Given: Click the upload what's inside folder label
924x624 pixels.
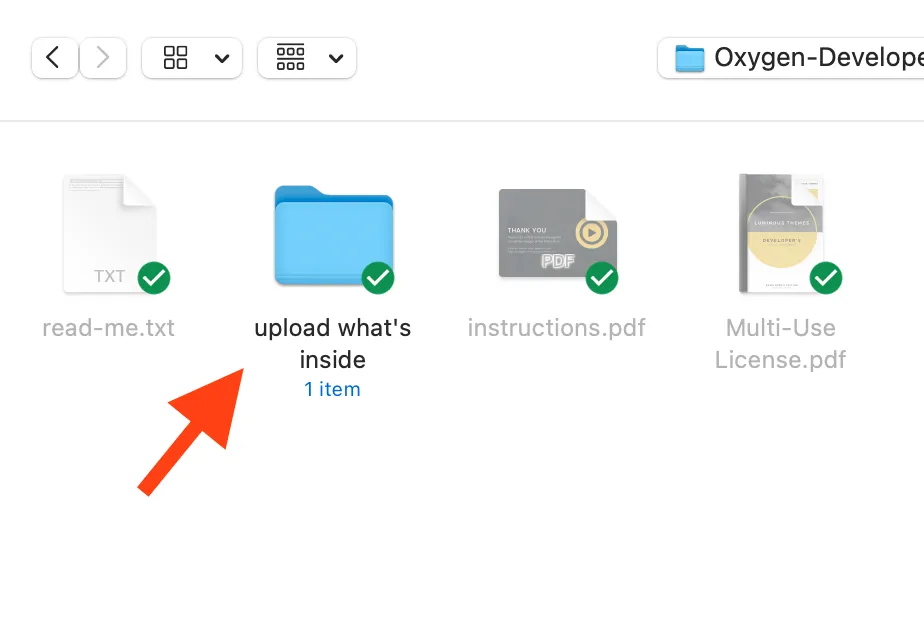Looking at the screenshot, I should tap(332, 344).
